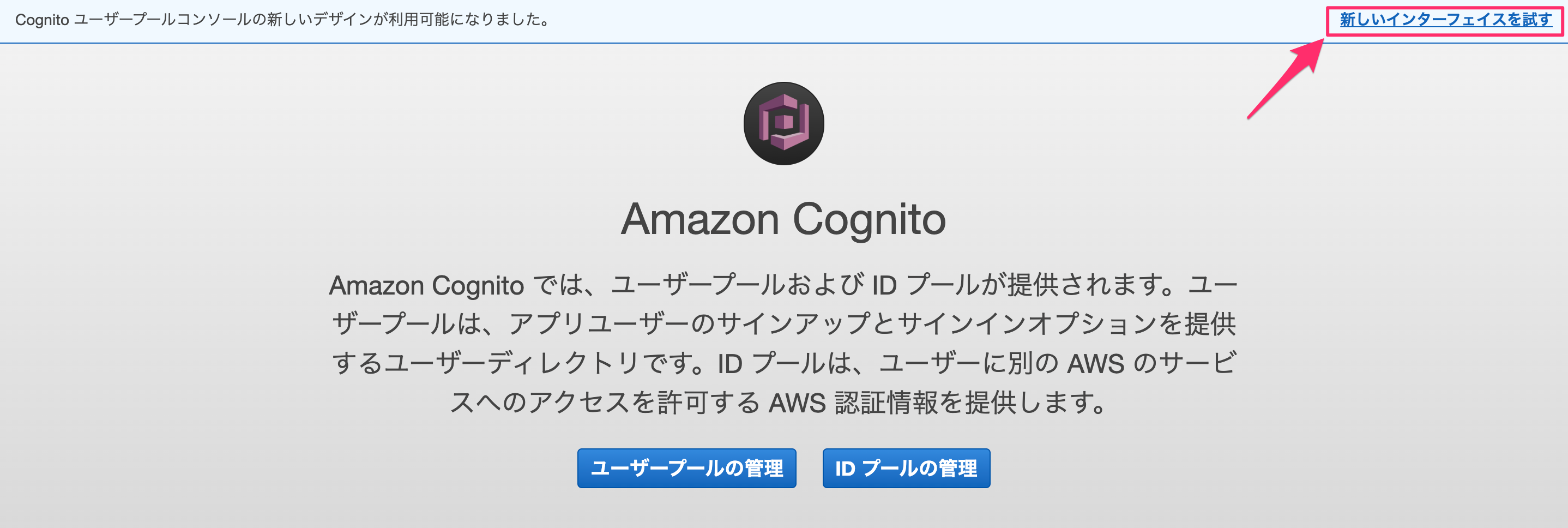Click サインインオプション phrase in description

[1028, 324]
